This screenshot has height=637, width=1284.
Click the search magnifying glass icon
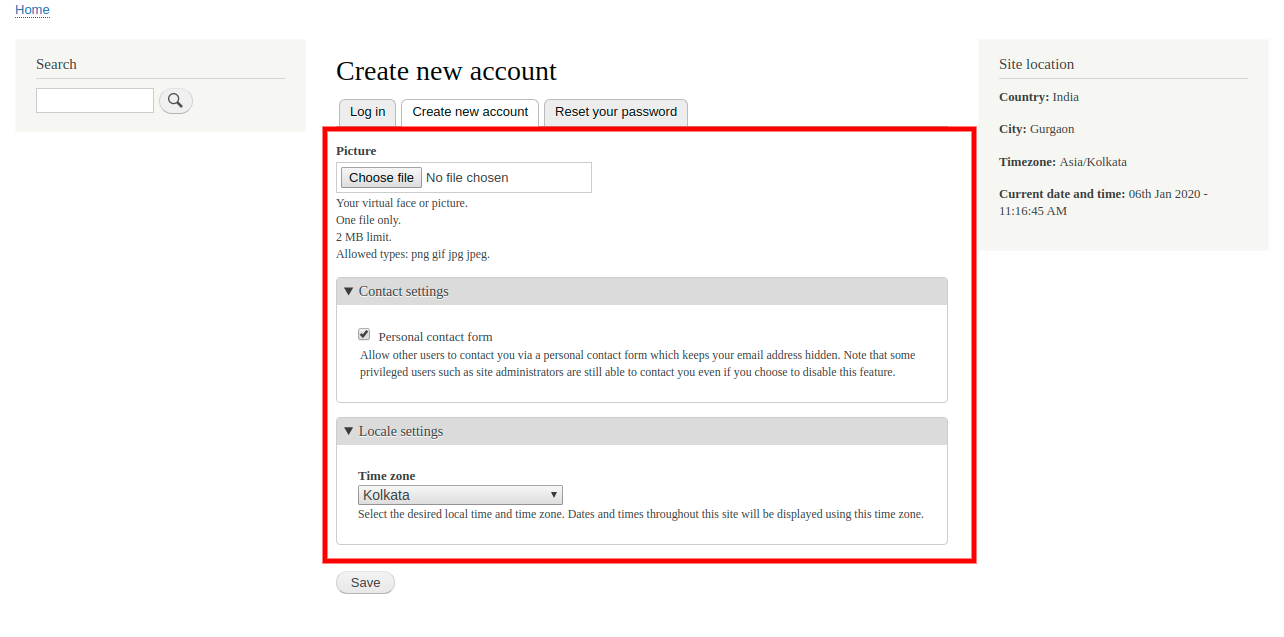tap(175, 100)
